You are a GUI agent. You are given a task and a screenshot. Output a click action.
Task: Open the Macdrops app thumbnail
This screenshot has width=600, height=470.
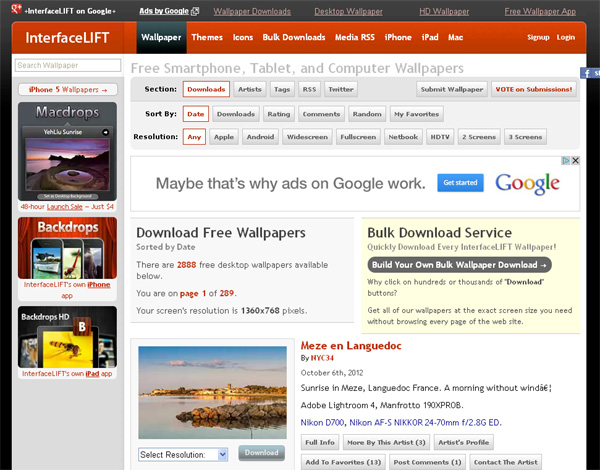coord(67,151)
